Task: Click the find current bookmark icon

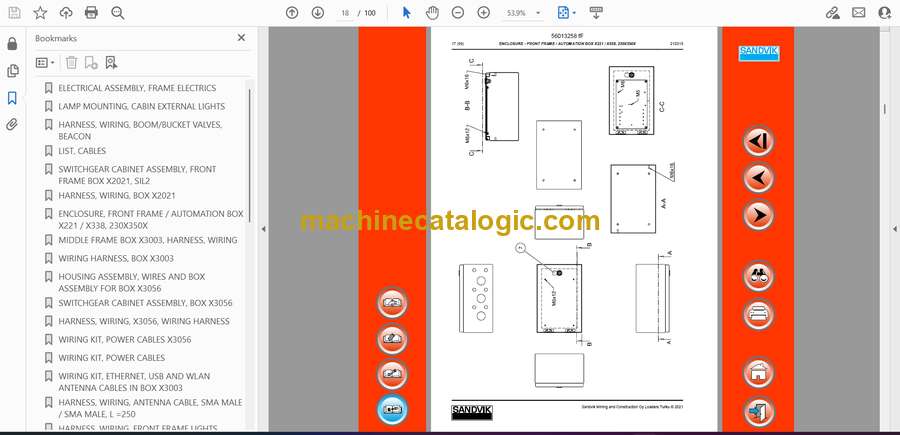Action: (x=111, y=63)
